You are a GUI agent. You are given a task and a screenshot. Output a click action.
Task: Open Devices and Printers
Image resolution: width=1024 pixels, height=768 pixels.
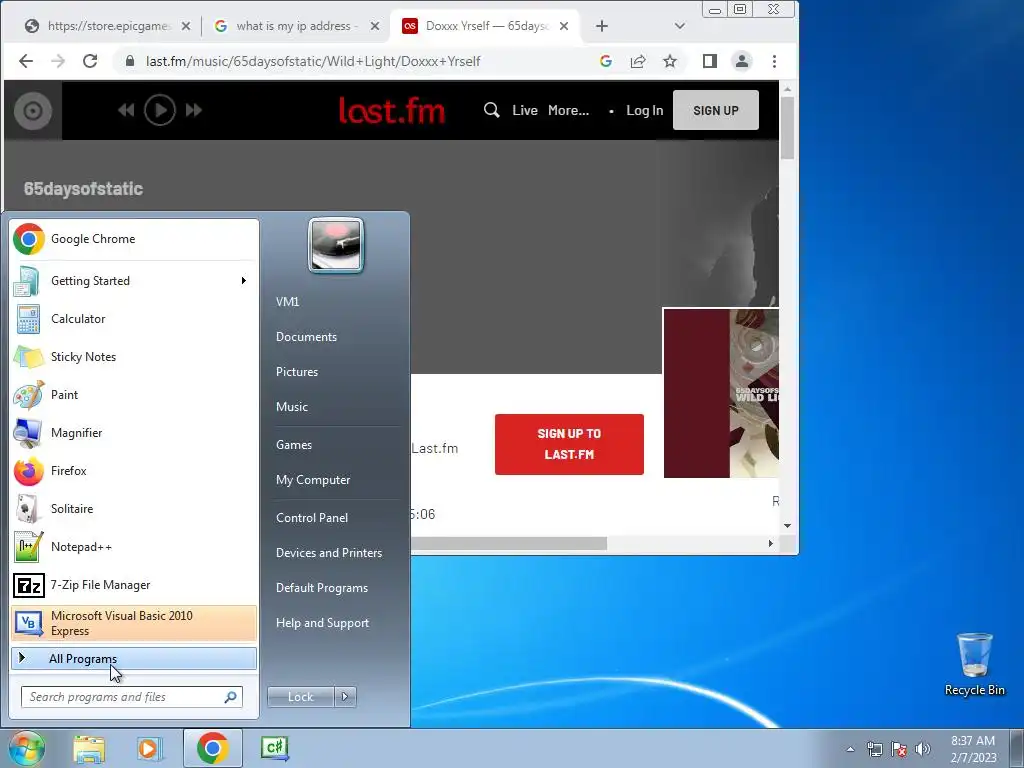click(329, 553)
